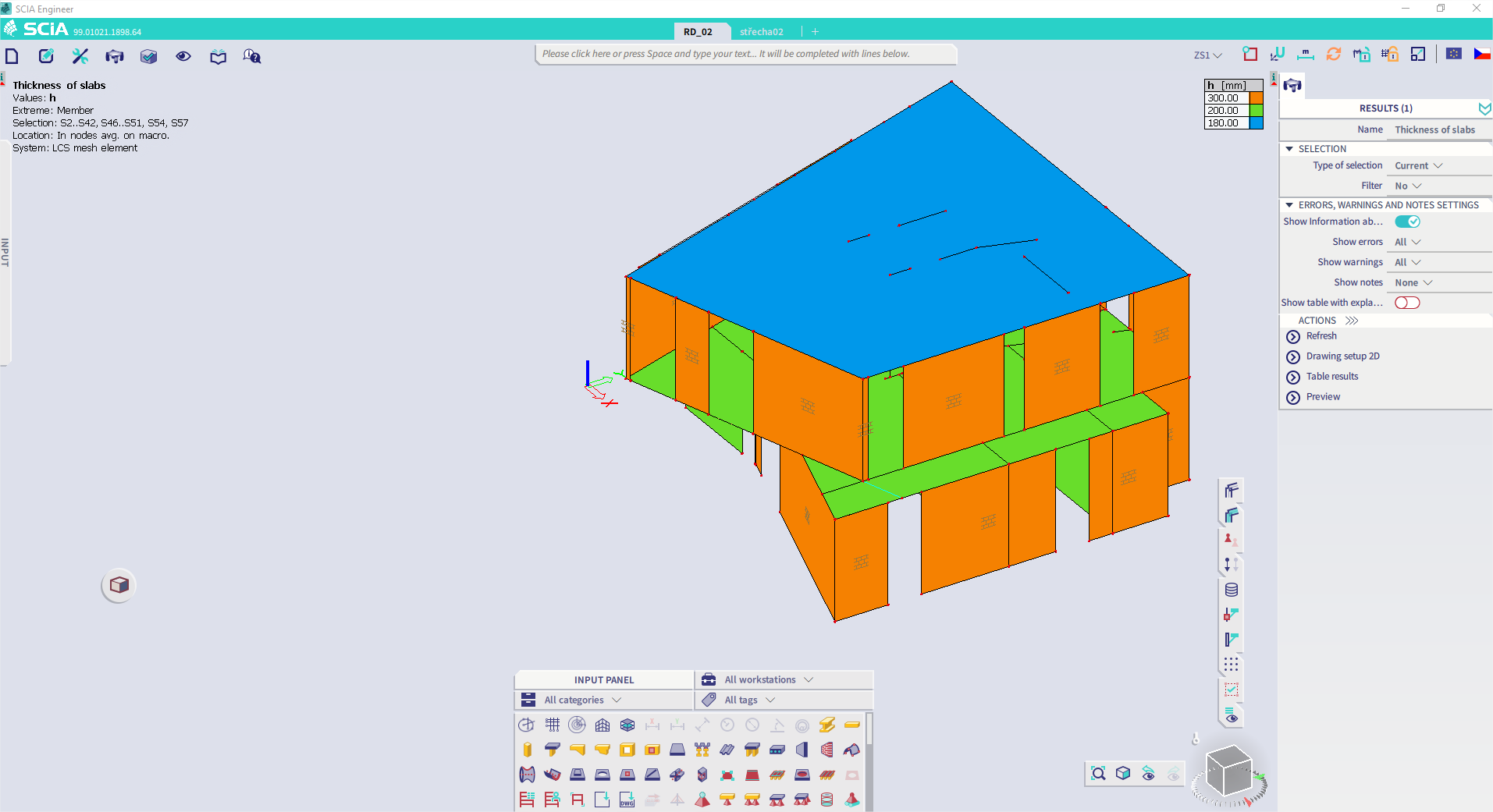Click the eye view icon in top toolbar
This screenshot has width=1493, height=812.
[x=183, y=56]
